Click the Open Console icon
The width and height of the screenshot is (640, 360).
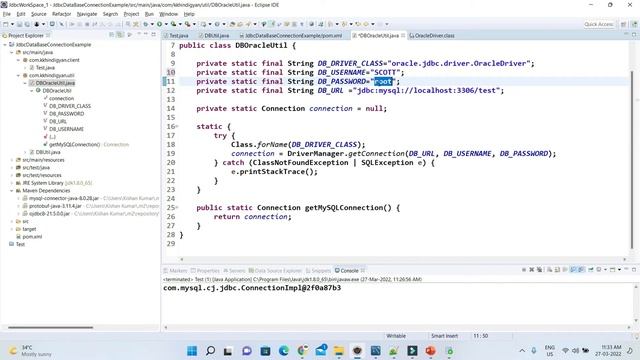click(612, 270)
